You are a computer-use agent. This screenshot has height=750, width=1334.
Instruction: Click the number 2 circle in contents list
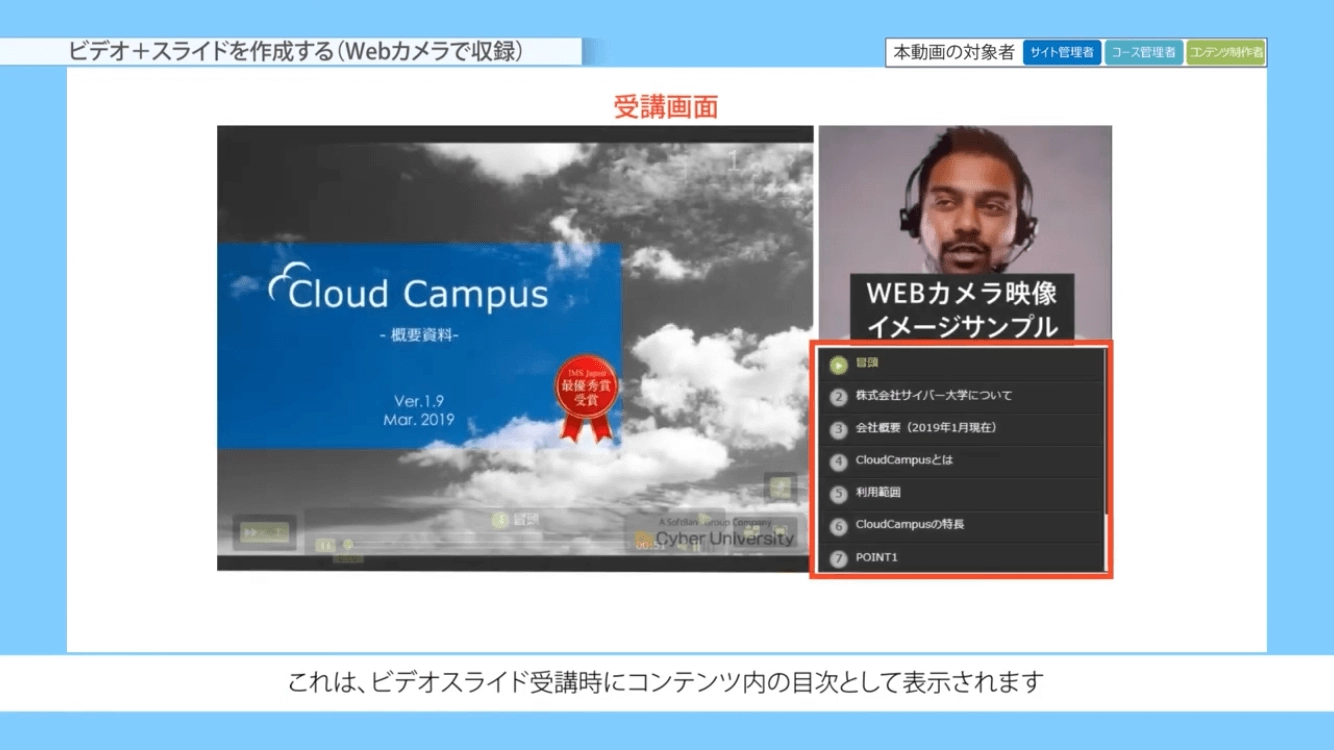coord(839,396)
